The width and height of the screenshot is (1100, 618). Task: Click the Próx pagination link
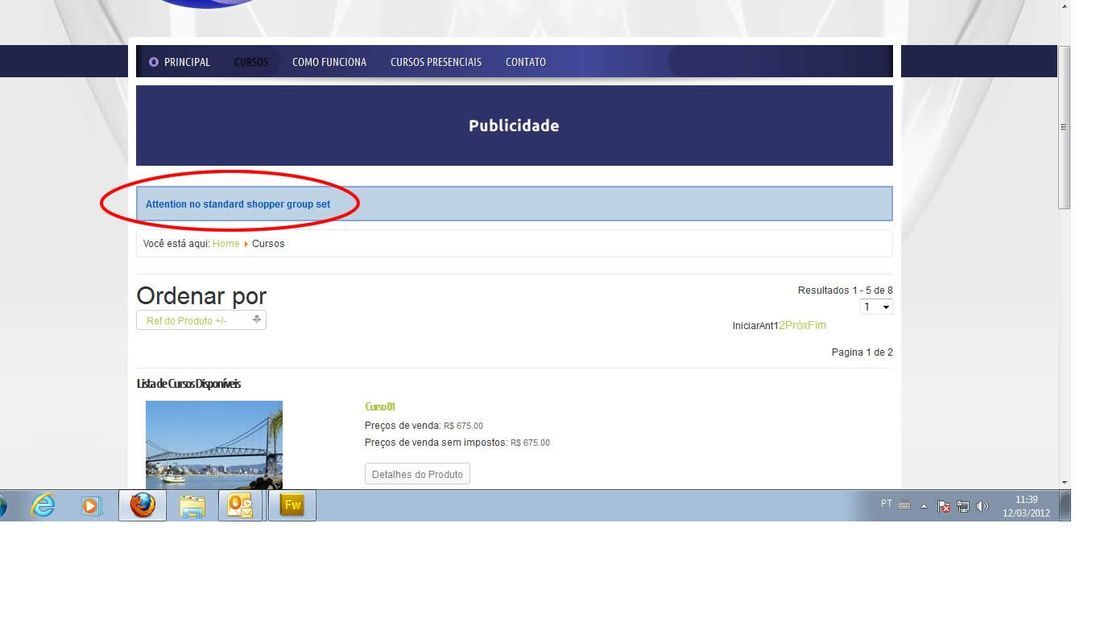[x=796, y=325]
